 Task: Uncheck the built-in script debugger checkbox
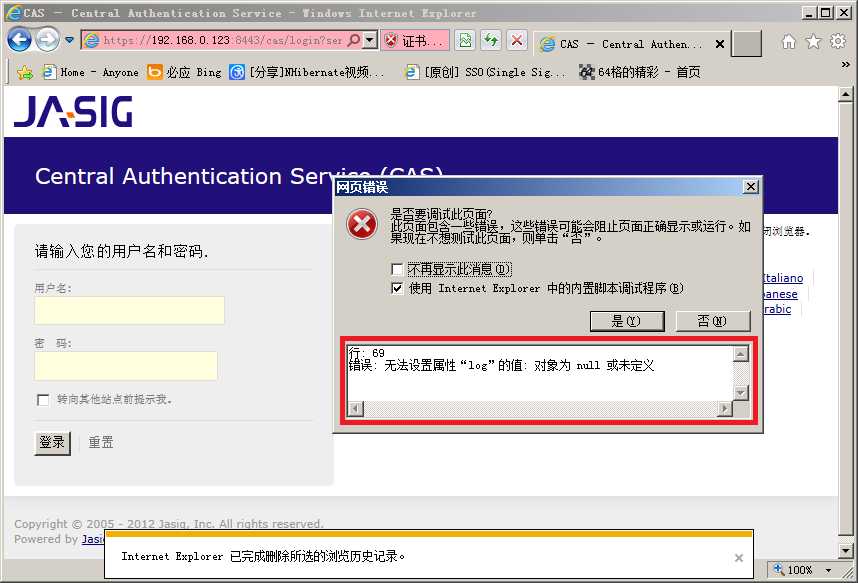pos(397,288)
